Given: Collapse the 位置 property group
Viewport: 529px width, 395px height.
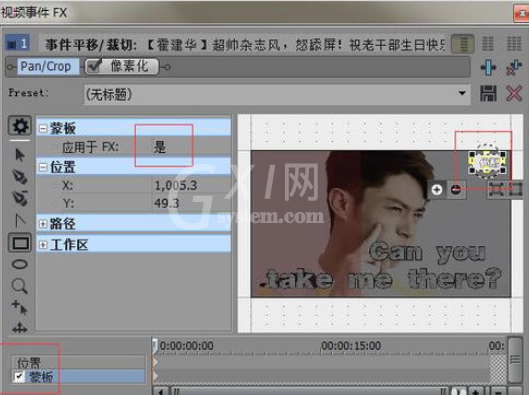Looking at the screenshot, I should 43,167.
